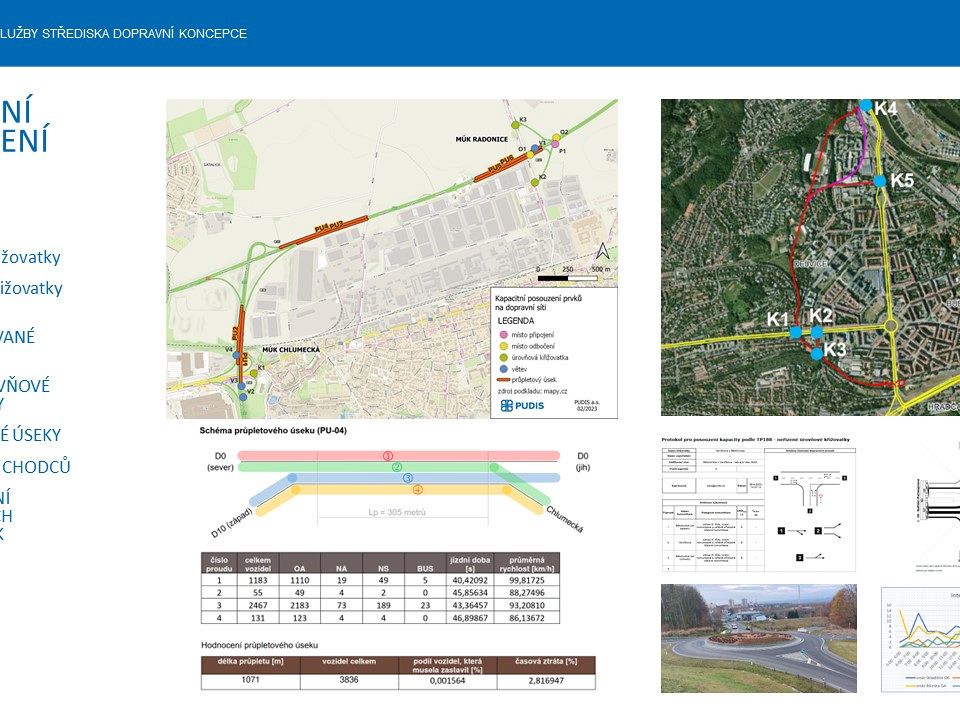
Task: Click travel time cell '46,89867'
Action: 470,618
